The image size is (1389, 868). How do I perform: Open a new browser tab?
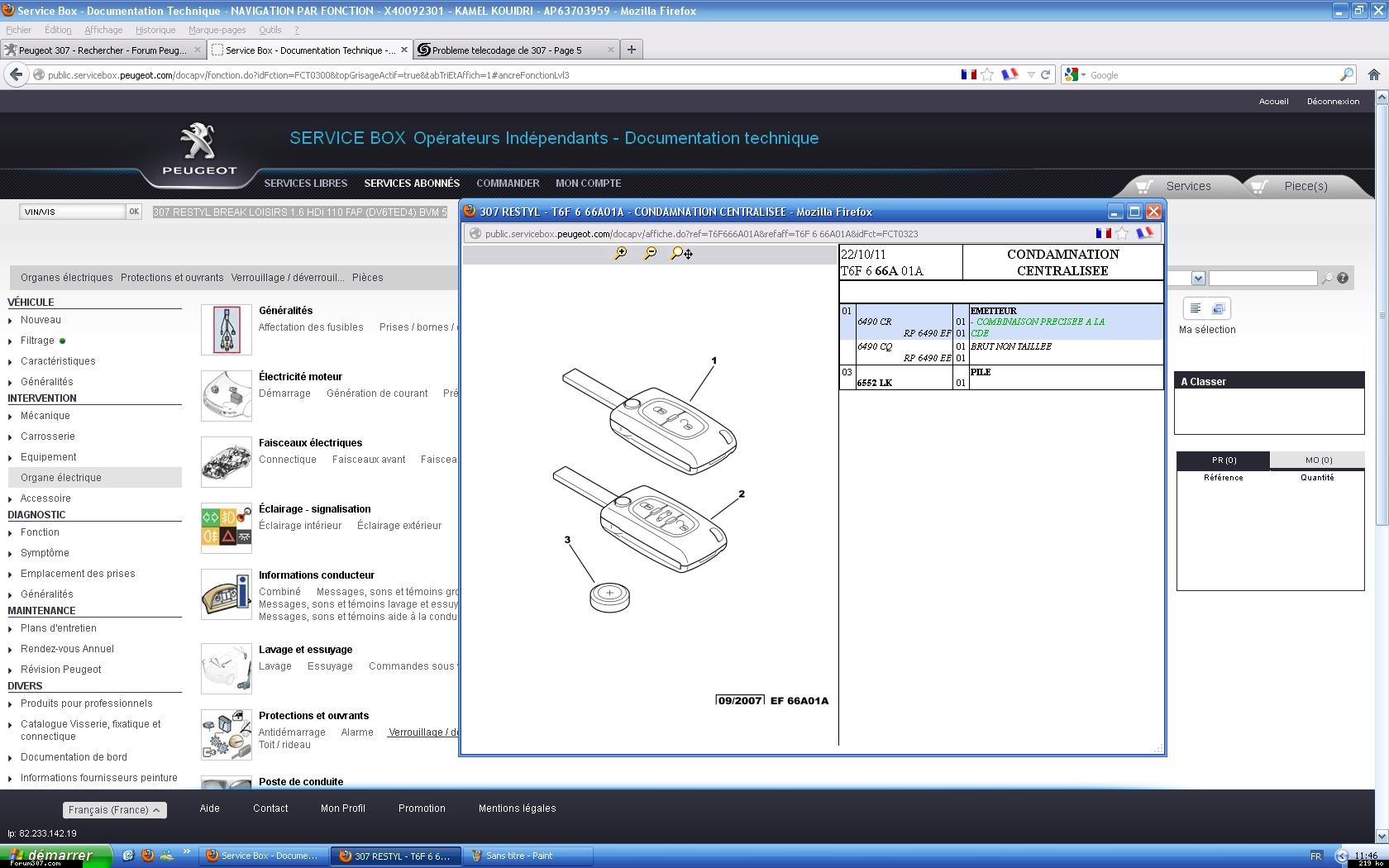click(632, 50)
